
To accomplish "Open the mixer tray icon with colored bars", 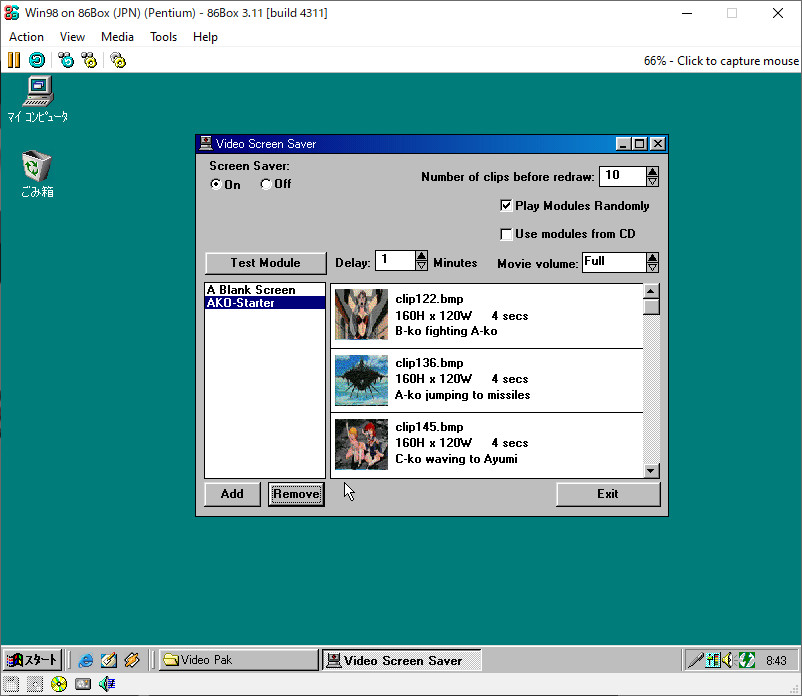I will 712,660.
